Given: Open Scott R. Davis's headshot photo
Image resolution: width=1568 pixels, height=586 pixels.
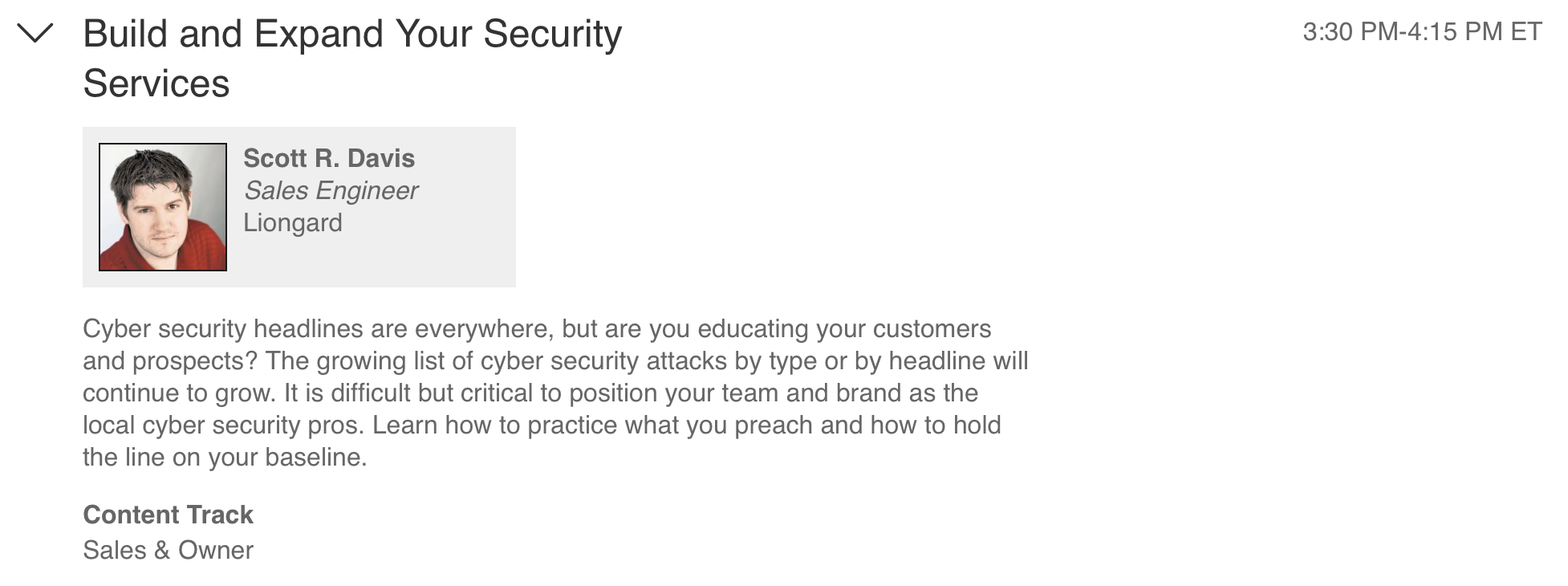Looking at the screenshot, I should (163, 207).
